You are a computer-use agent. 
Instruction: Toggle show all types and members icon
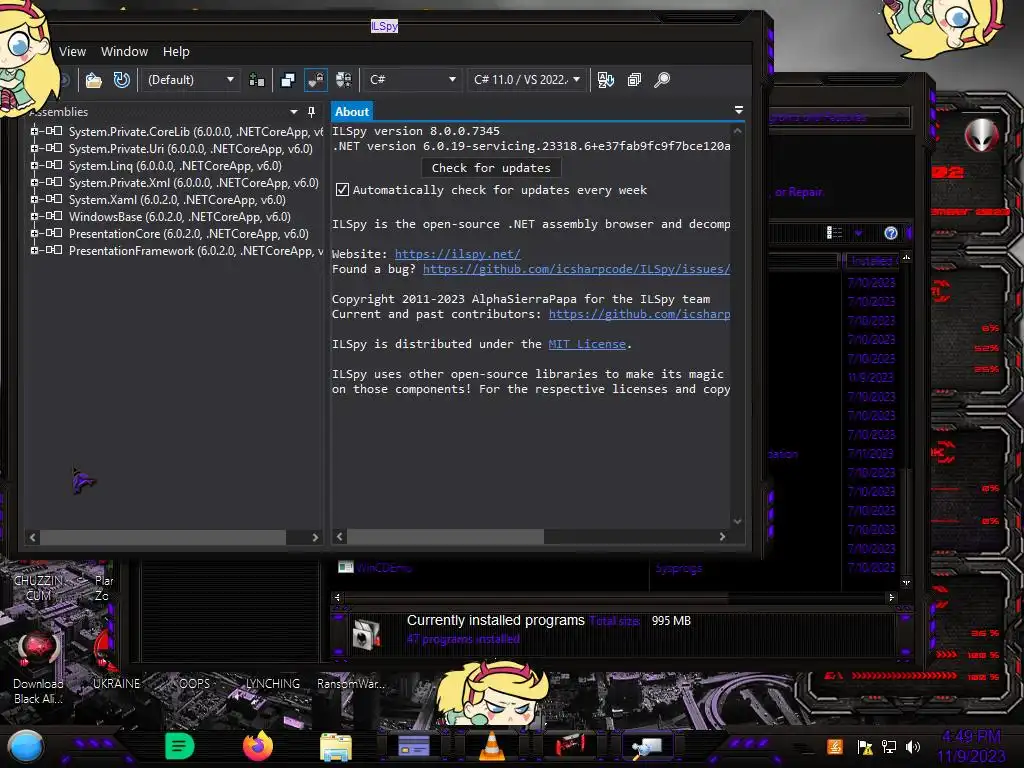[344, 80]
